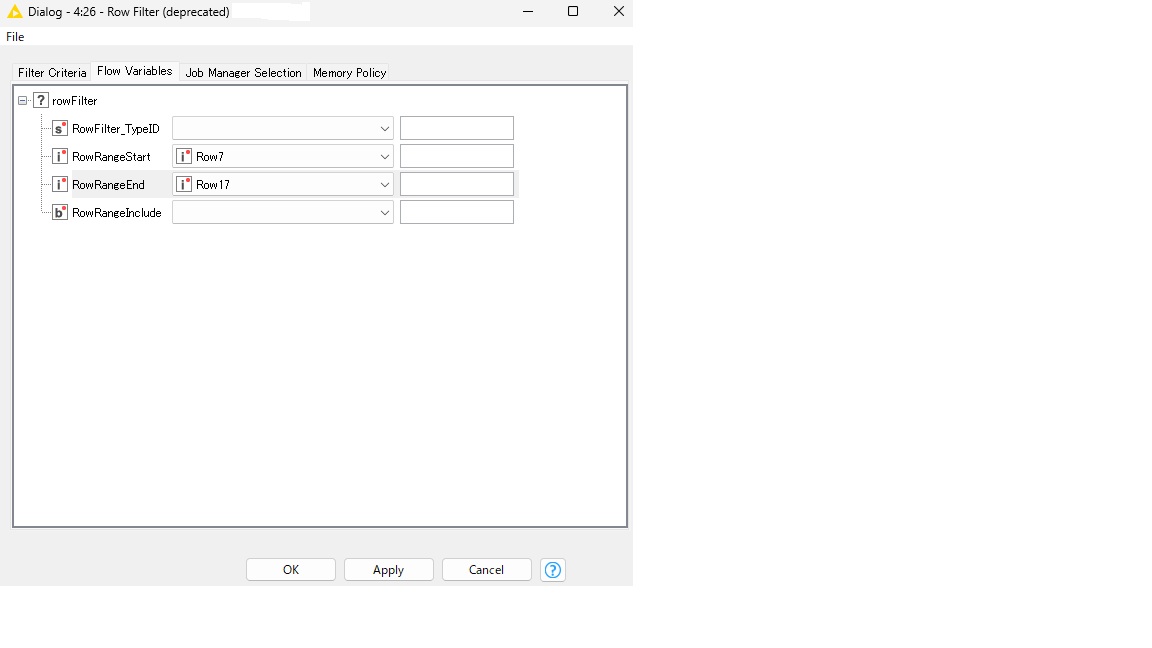
Task: Open the help question mark button
Action: click(552, 570)
